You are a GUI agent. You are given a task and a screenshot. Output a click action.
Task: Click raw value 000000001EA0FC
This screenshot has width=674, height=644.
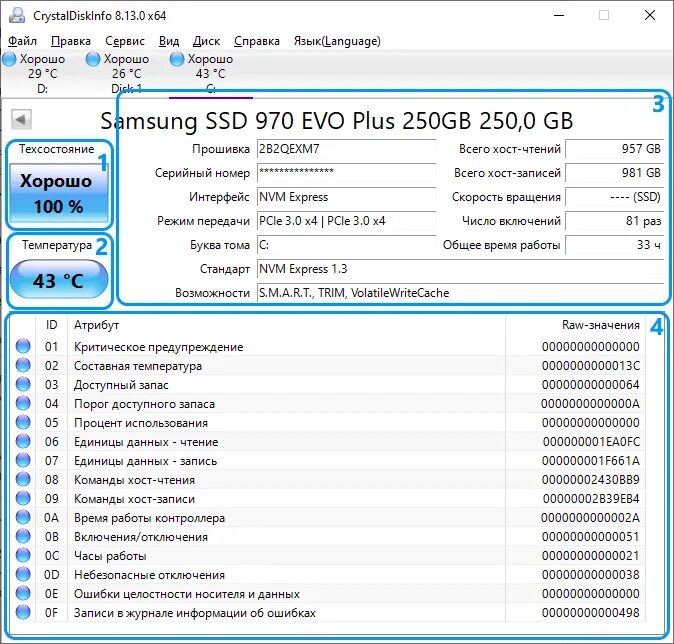(591, 442)
